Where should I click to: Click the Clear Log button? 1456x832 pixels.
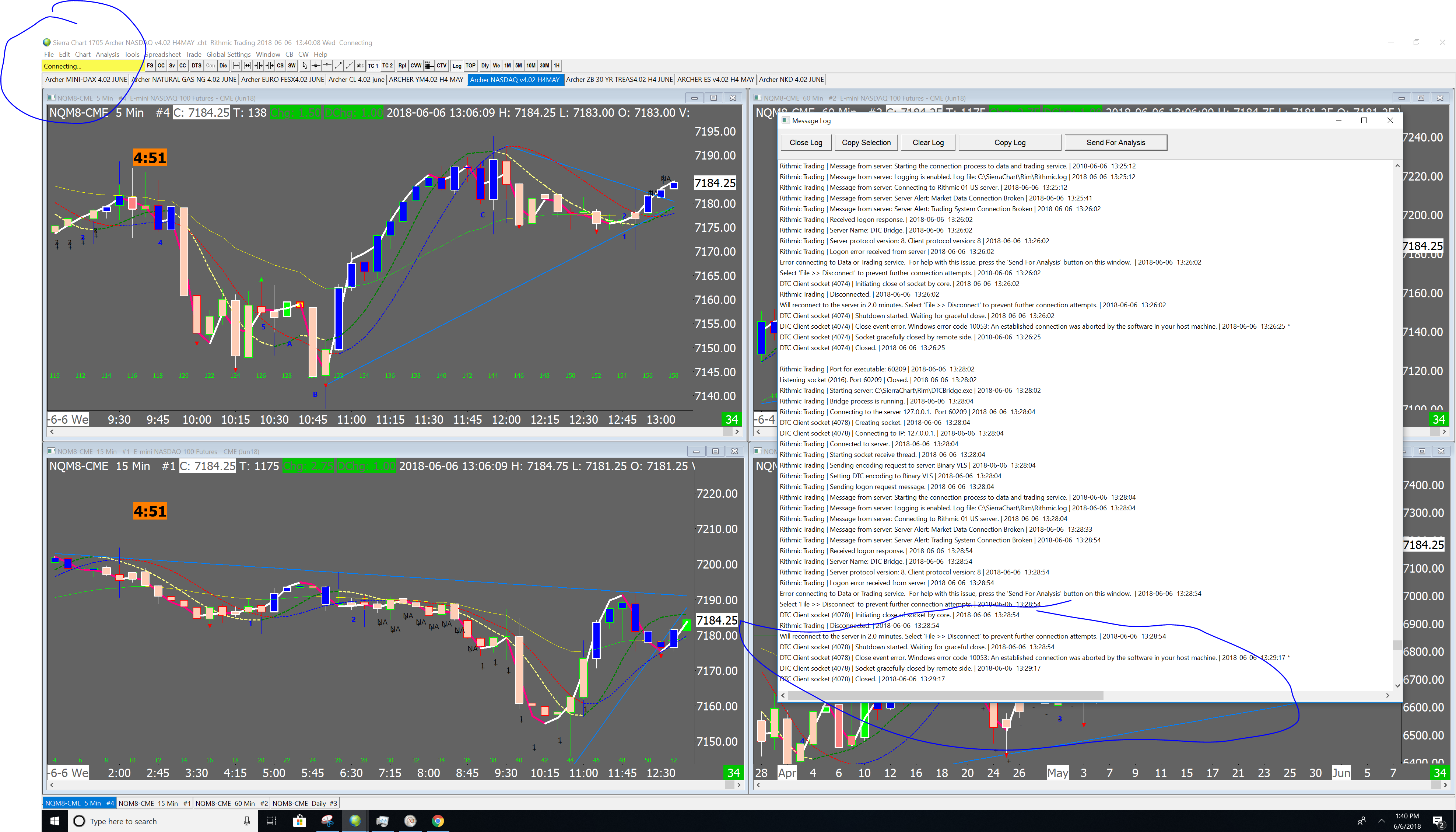928,143
